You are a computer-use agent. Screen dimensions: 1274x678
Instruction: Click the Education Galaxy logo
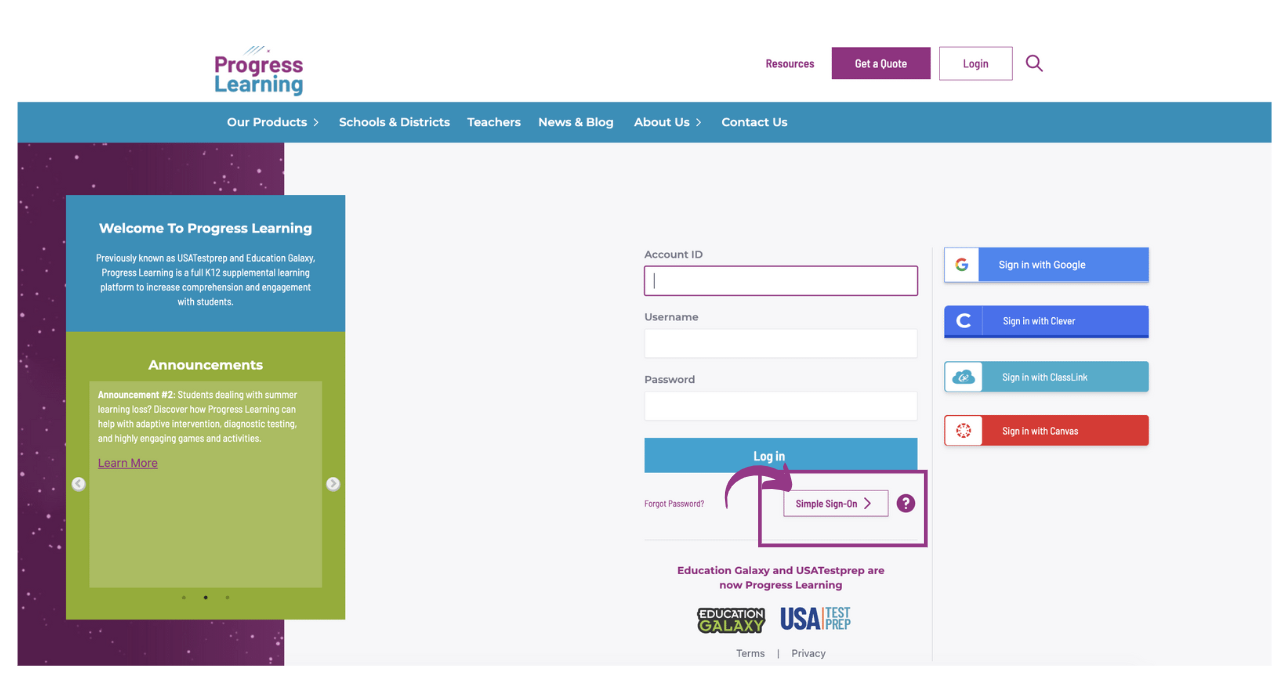pos(731,620)
